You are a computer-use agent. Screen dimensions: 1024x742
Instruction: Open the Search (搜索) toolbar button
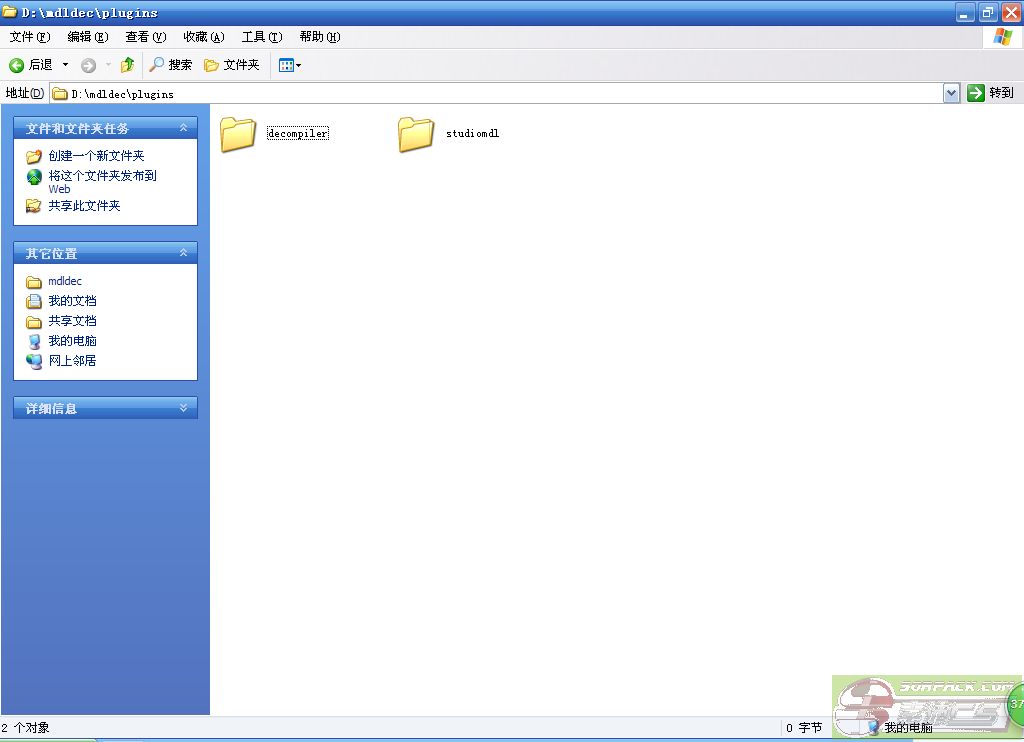pyautogui.click(x=170, y=65)
